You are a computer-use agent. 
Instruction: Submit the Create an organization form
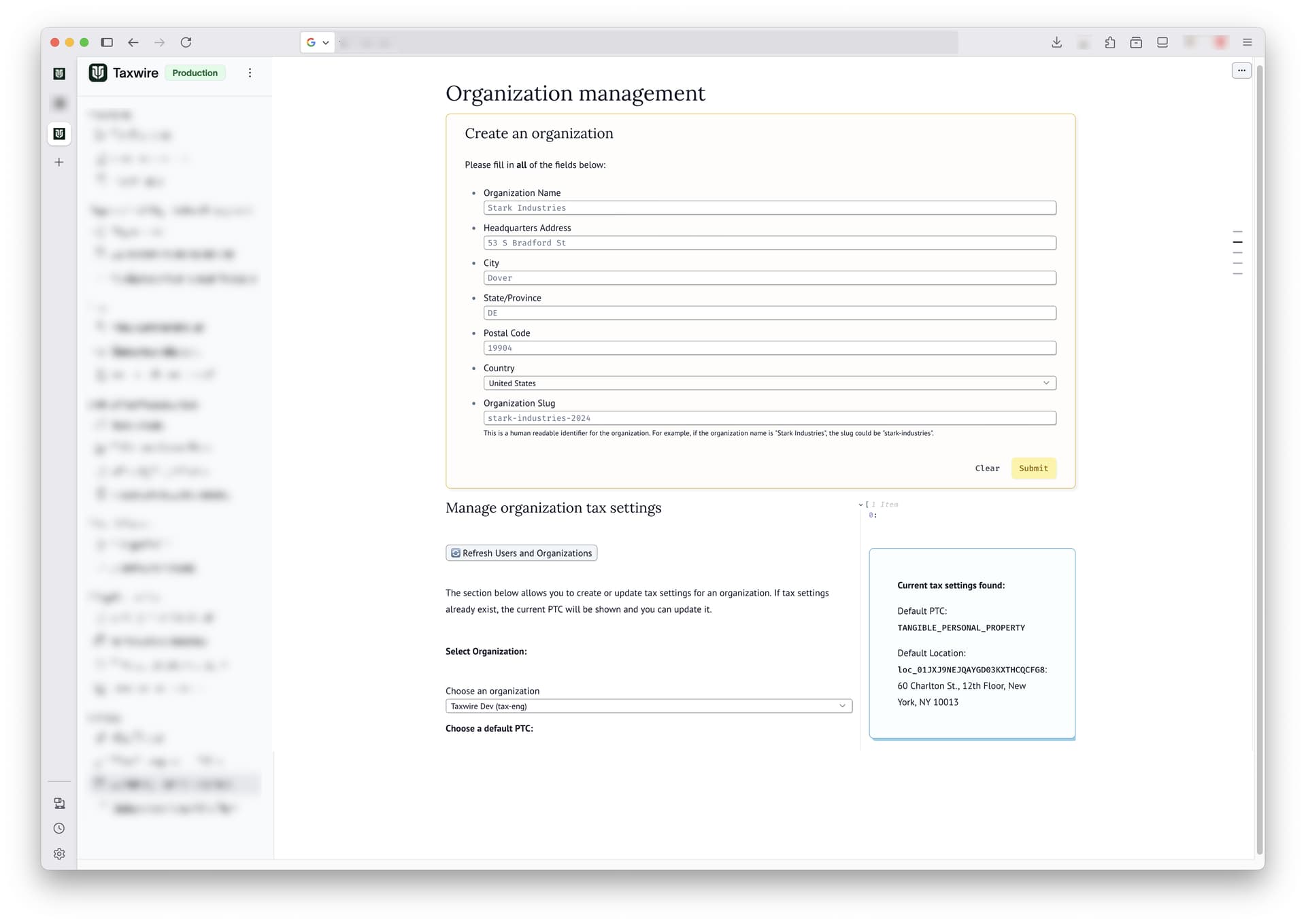click(x=1033, y=468)
